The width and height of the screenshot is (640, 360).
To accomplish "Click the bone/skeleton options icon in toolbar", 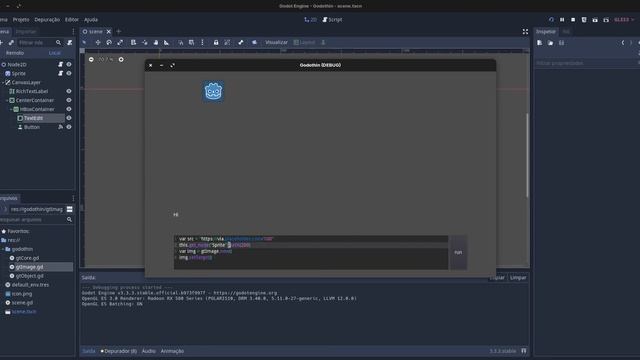I will pos(241,42).
